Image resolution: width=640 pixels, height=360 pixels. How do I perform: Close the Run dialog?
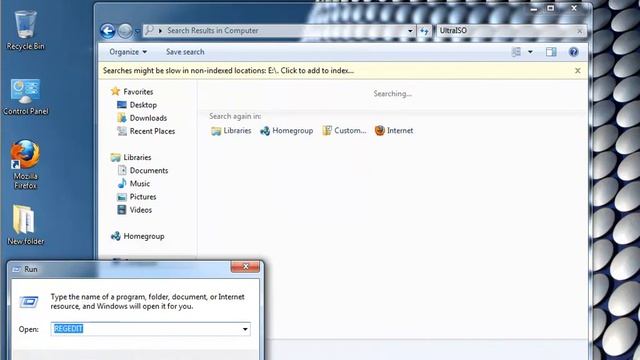245,267
